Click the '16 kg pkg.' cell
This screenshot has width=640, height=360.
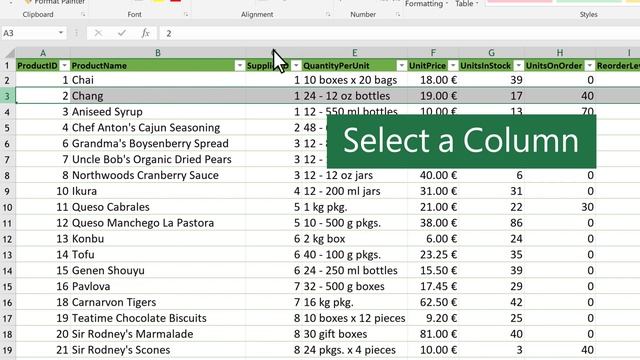tap(354, 303)
